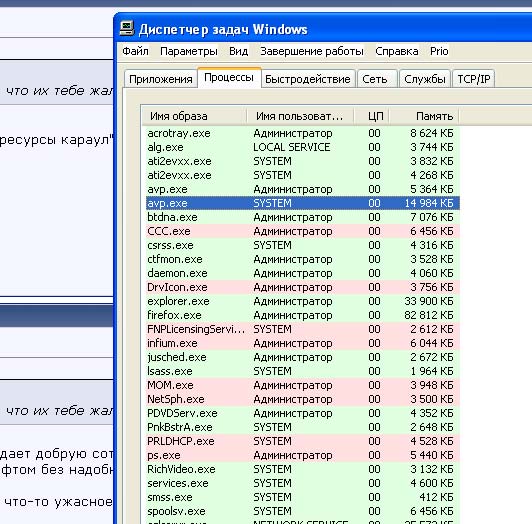Select the smss.exe process
The image size is (532, 524).
point(303,497)
